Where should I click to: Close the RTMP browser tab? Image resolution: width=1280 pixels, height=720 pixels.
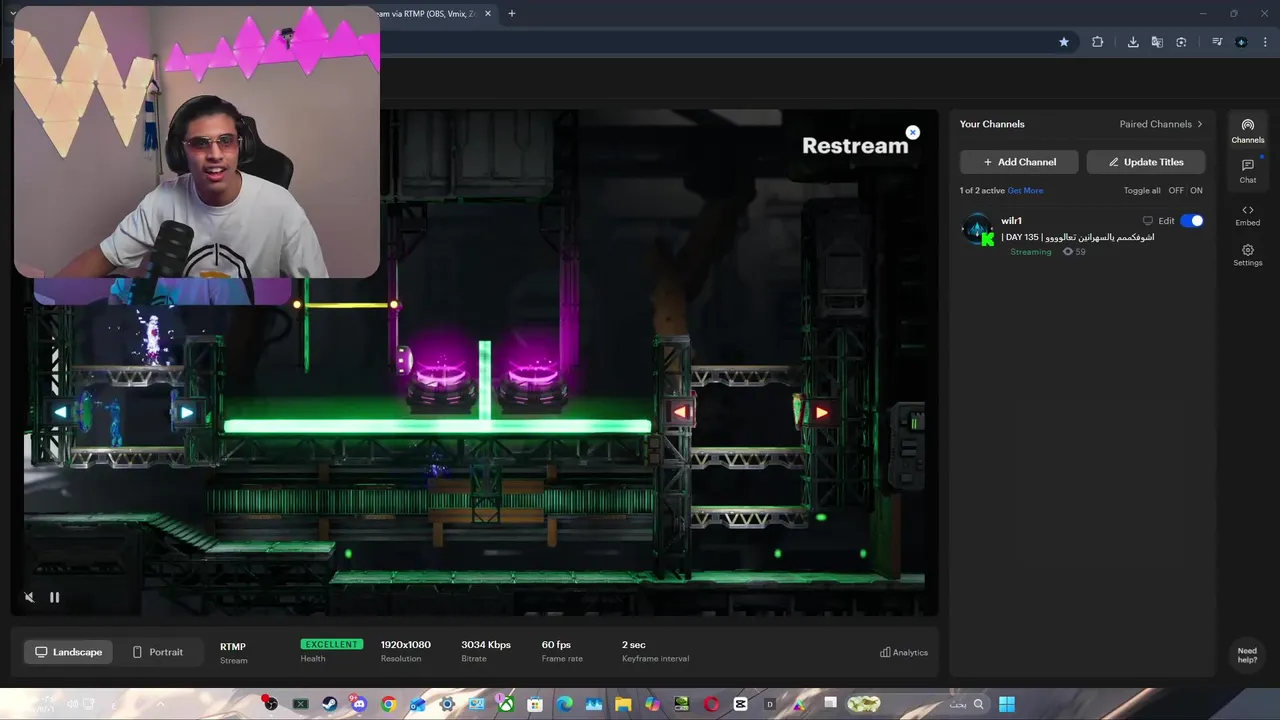488,14
